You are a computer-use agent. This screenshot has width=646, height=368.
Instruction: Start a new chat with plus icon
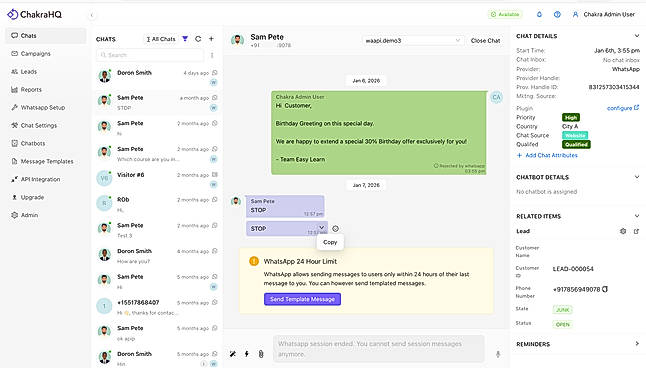tap(211, 39)
